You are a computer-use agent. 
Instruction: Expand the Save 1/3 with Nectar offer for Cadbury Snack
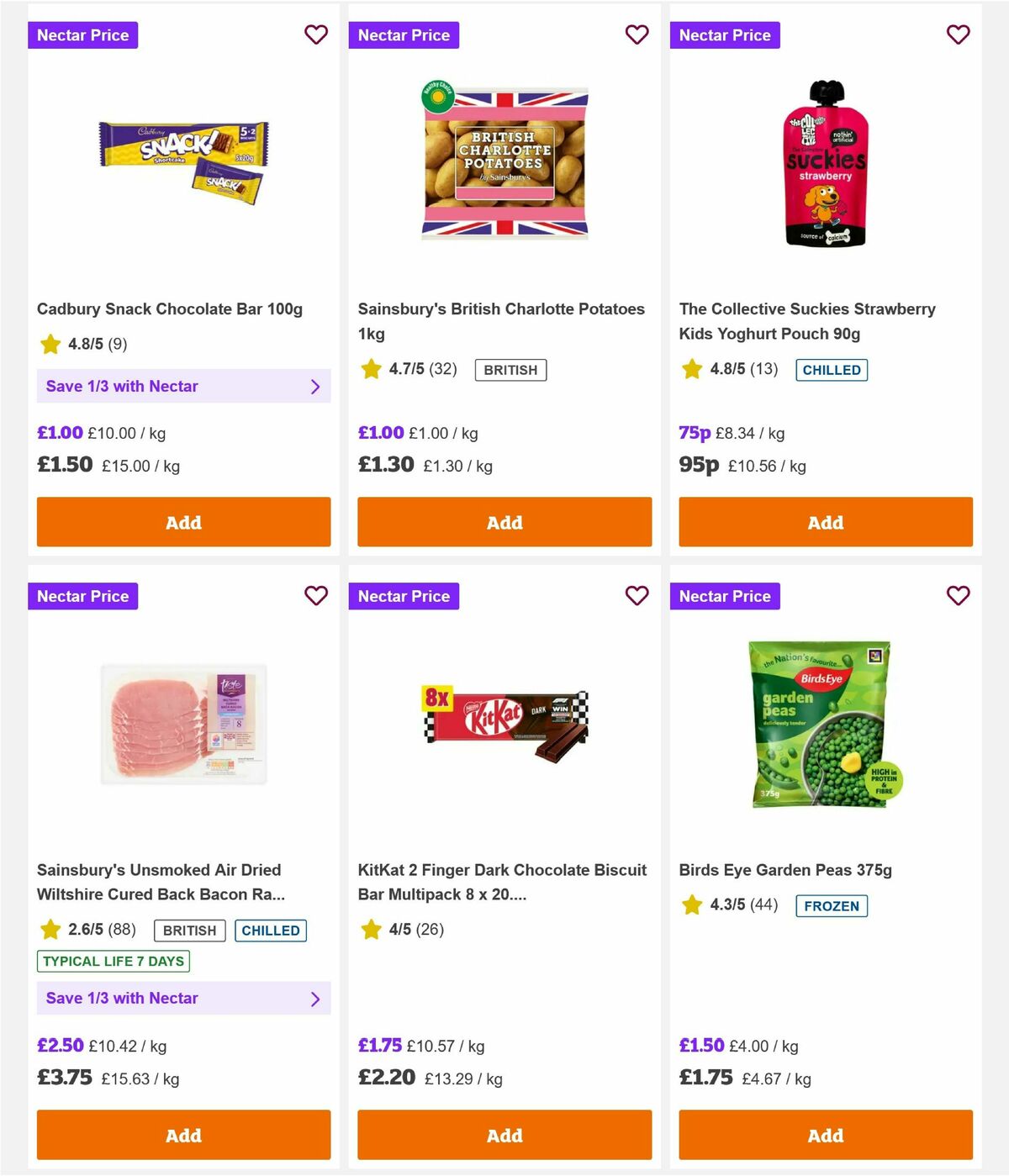click(183, 386)
